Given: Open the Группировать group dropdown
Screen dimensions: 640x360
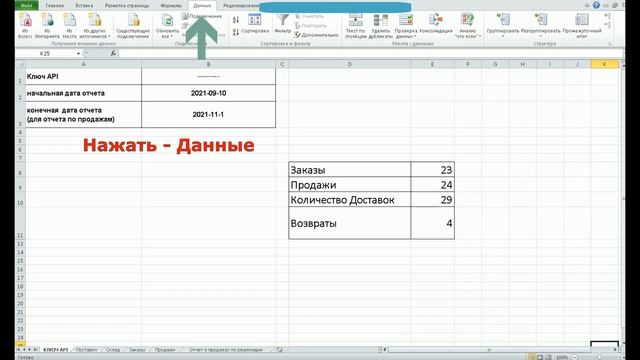Looking at the screenshot, I should pos(503,26).
